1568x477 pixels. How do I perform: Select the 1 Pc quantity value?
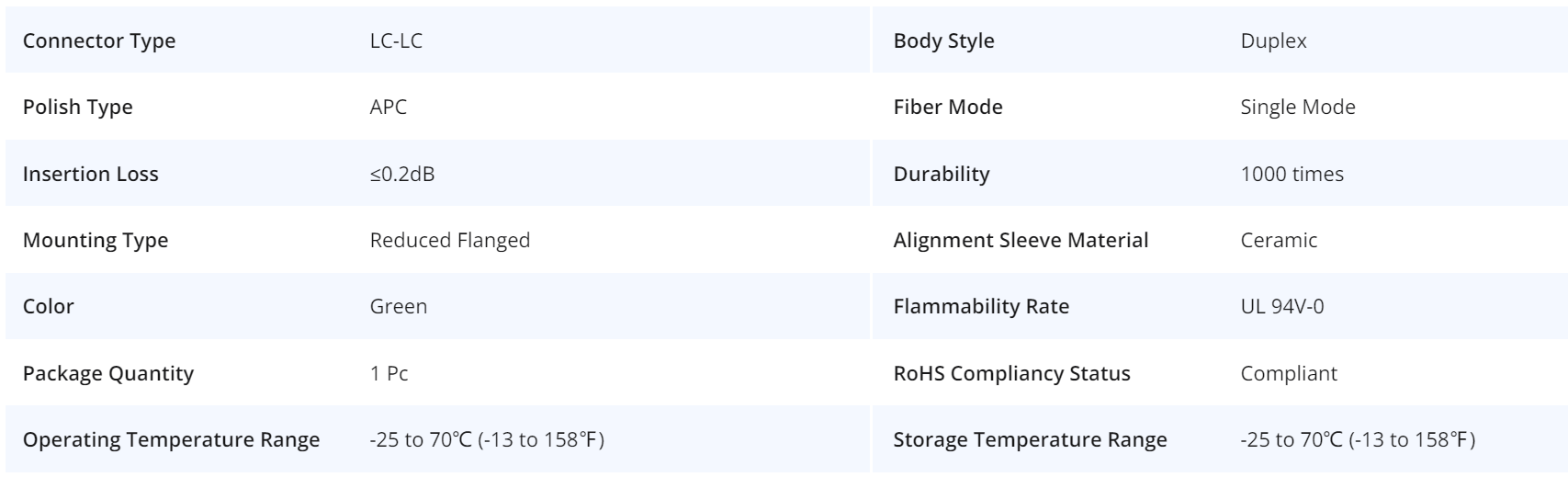[x=389, y=373]
